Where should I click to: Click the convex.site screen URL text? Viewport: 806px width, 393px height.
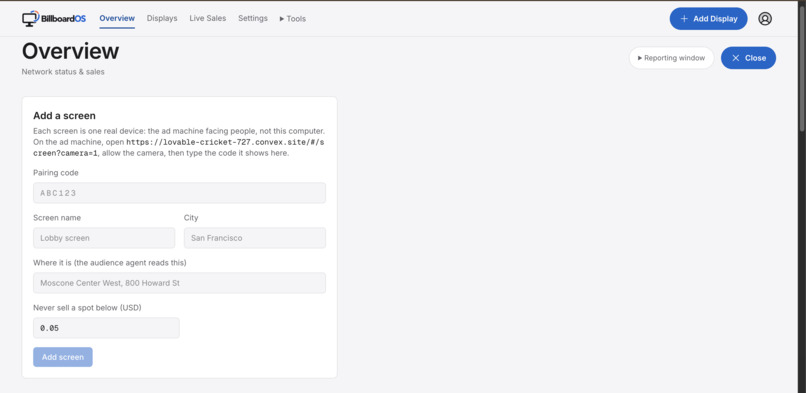[179, 147]
